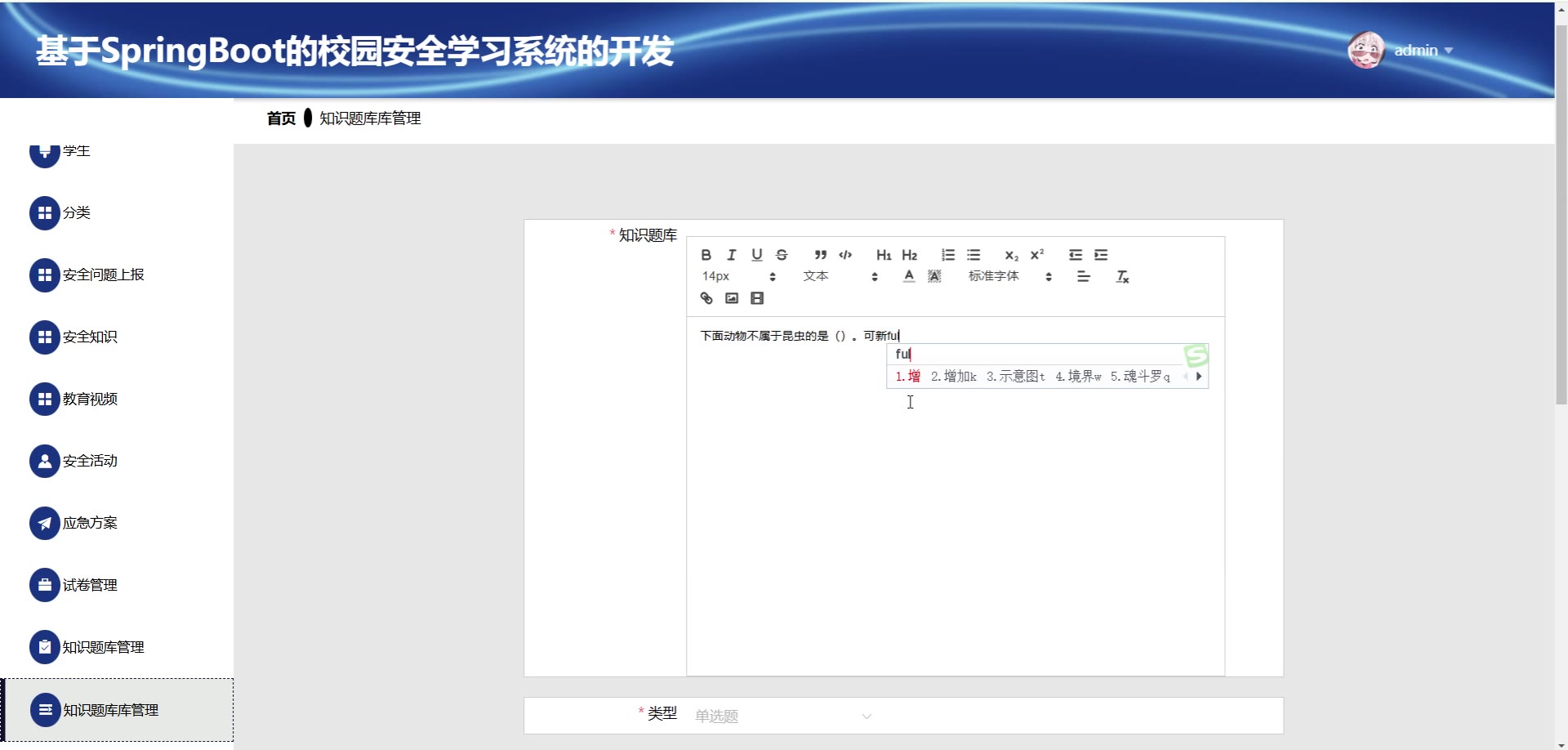Image resolution: width=1568 pixels, height=750 pixels.
Task: Insert a hyperlink with the link icon
Action: (706, 298)
